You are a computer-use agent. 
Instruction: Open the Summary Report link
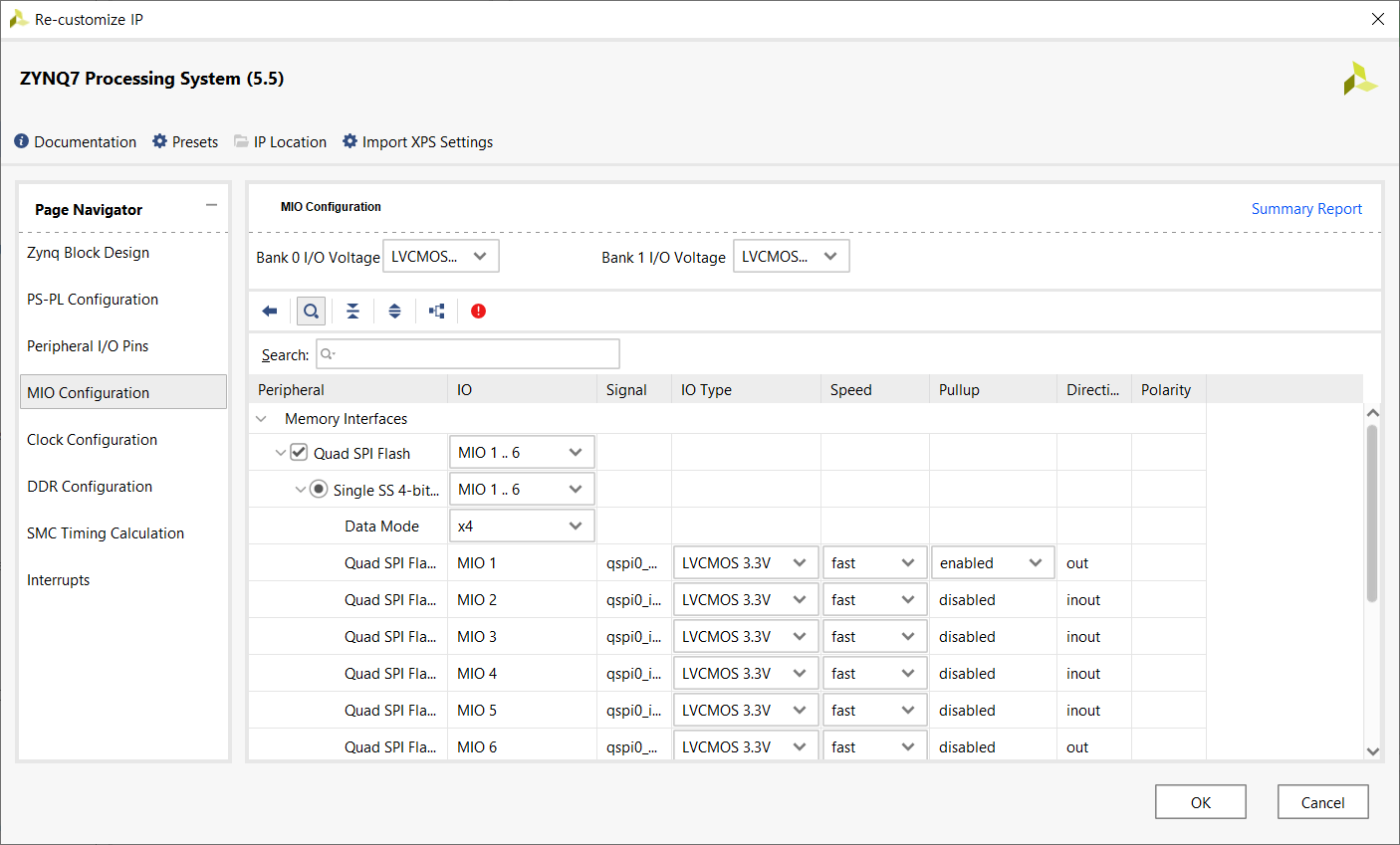pyautogui.click(x=1306, y=209)
